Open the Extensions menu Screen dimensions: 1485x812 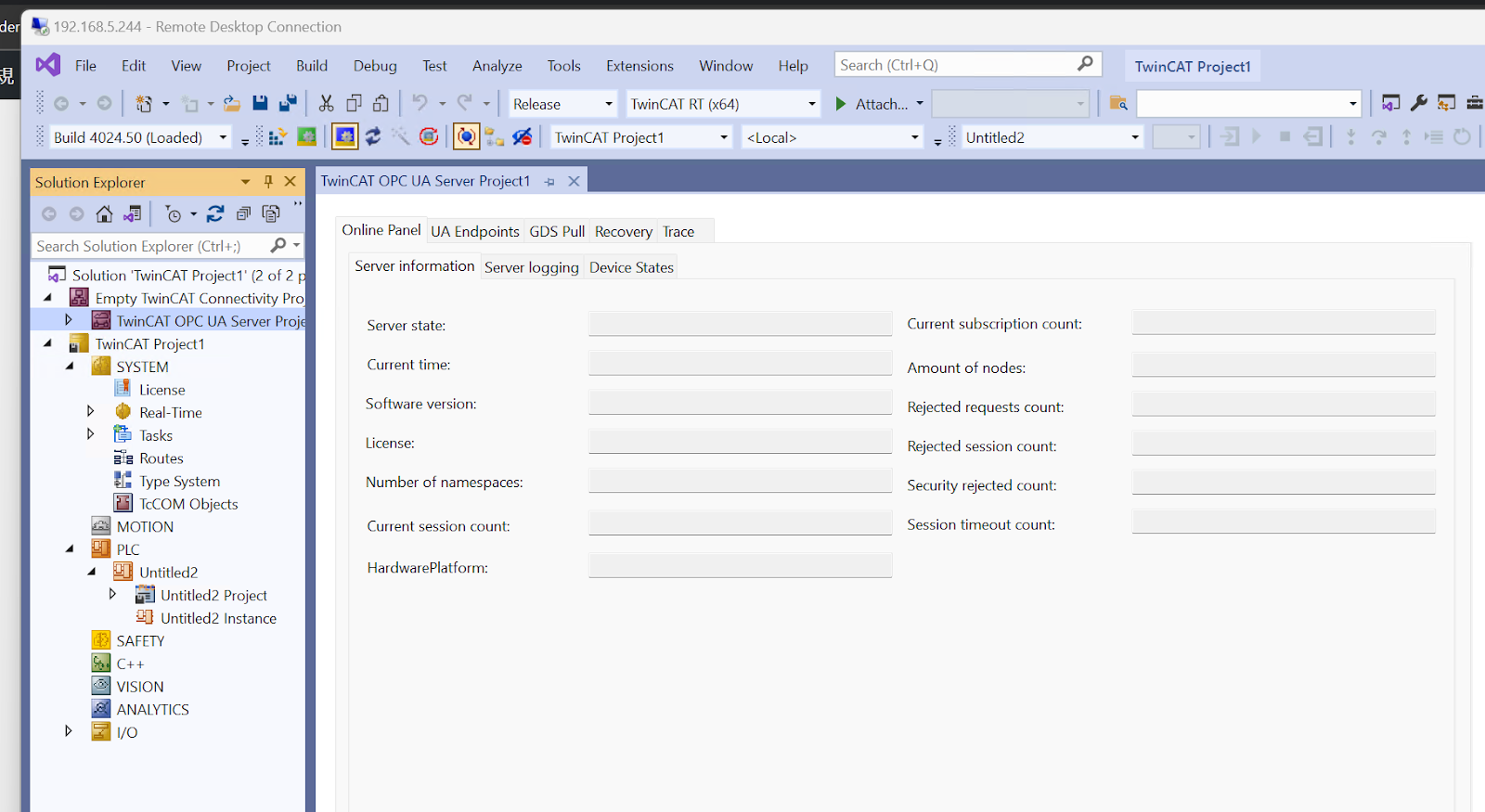click(x=639, y=66)
